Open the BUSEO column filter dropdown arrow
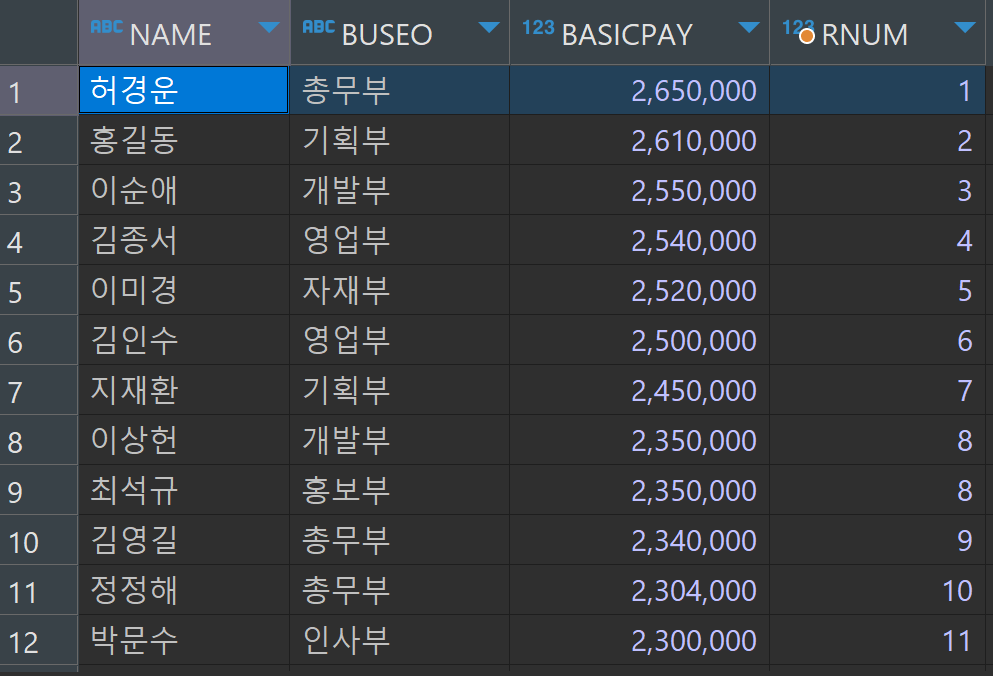The height and width of the screenshot is (676, 993). click(x=489, y=27)
